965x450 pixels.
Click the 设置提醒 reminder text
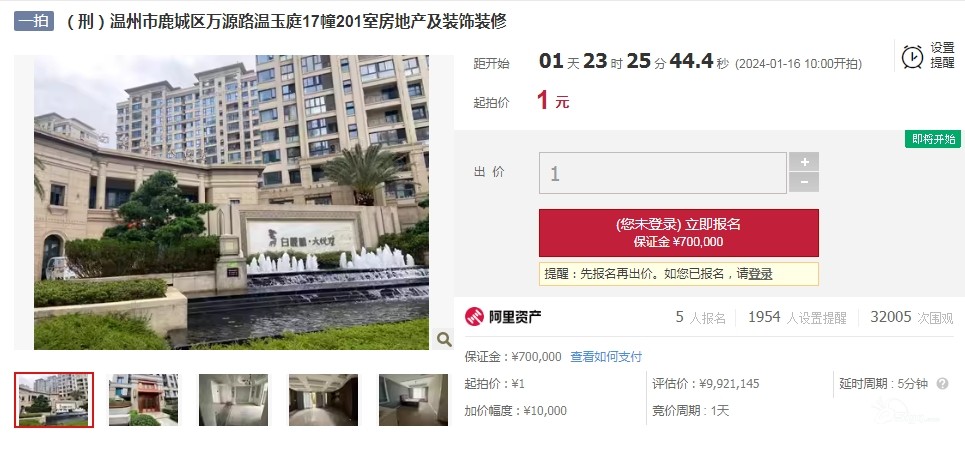942,55
